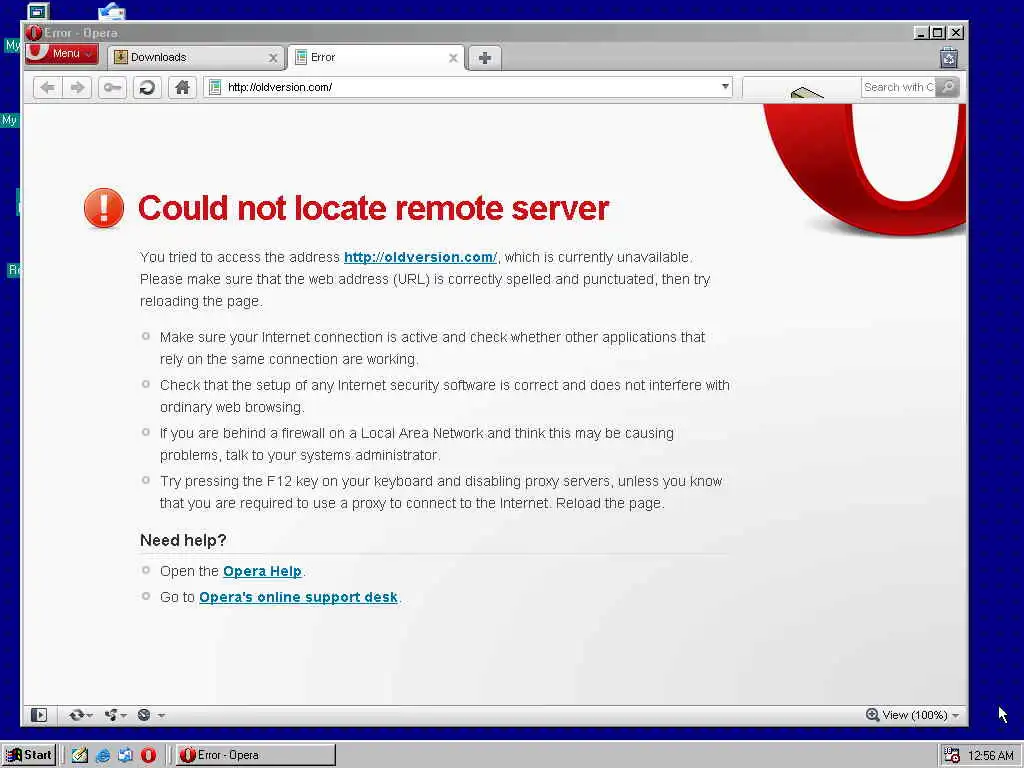Click the desktop icon above the Opera window's left edge
Image resolution: width=1024 pixels, height=768 pixels.
39,11
